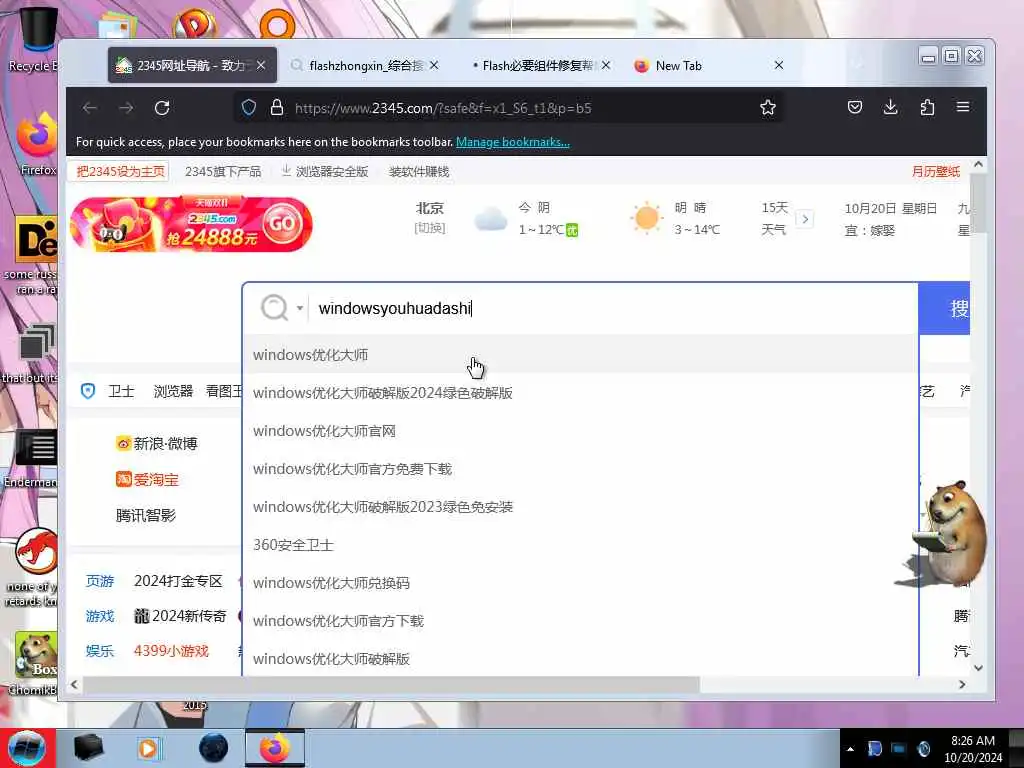The height and width of the screenshot is (768, 1024).
Task: Select suggestion windows优化大师破解版2024绿色破解版
Action: [x=580, y=392]
